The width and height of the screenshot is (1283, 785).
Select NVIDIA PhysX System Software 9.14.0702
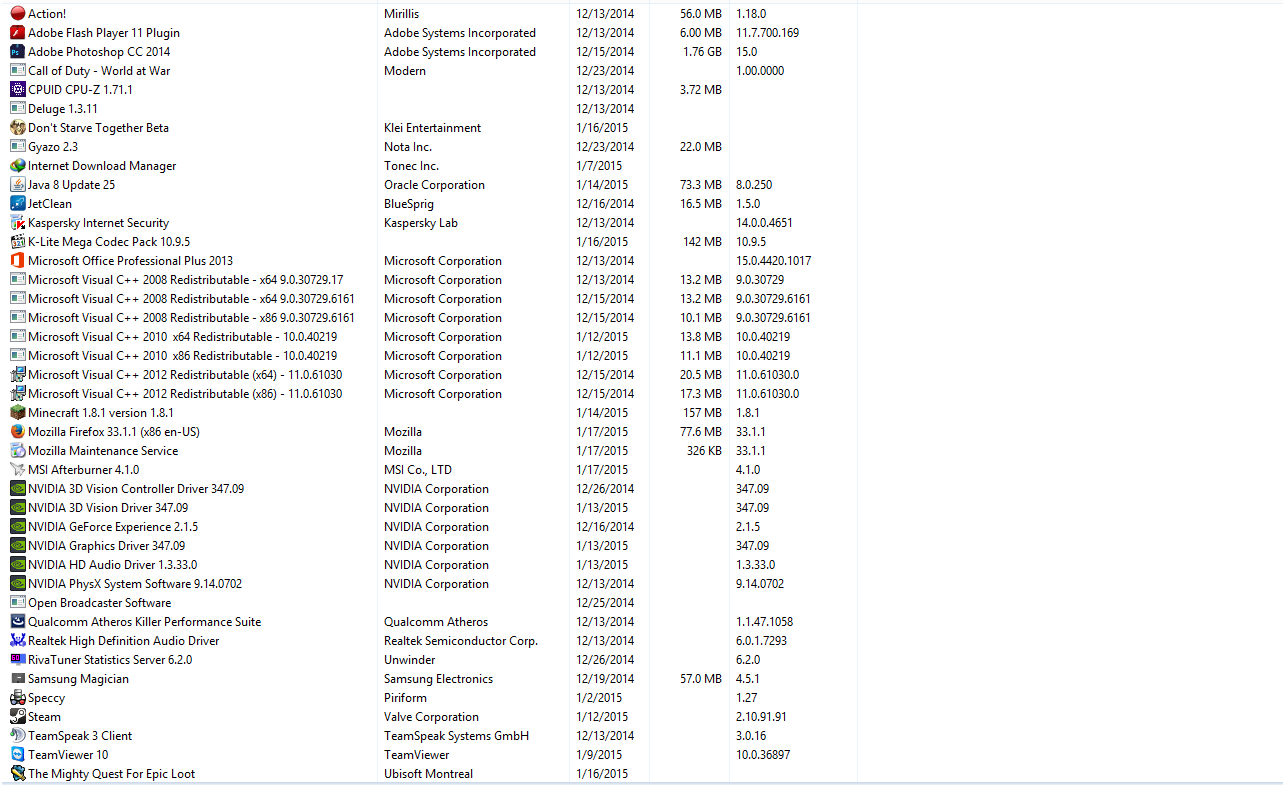(135, 584)
